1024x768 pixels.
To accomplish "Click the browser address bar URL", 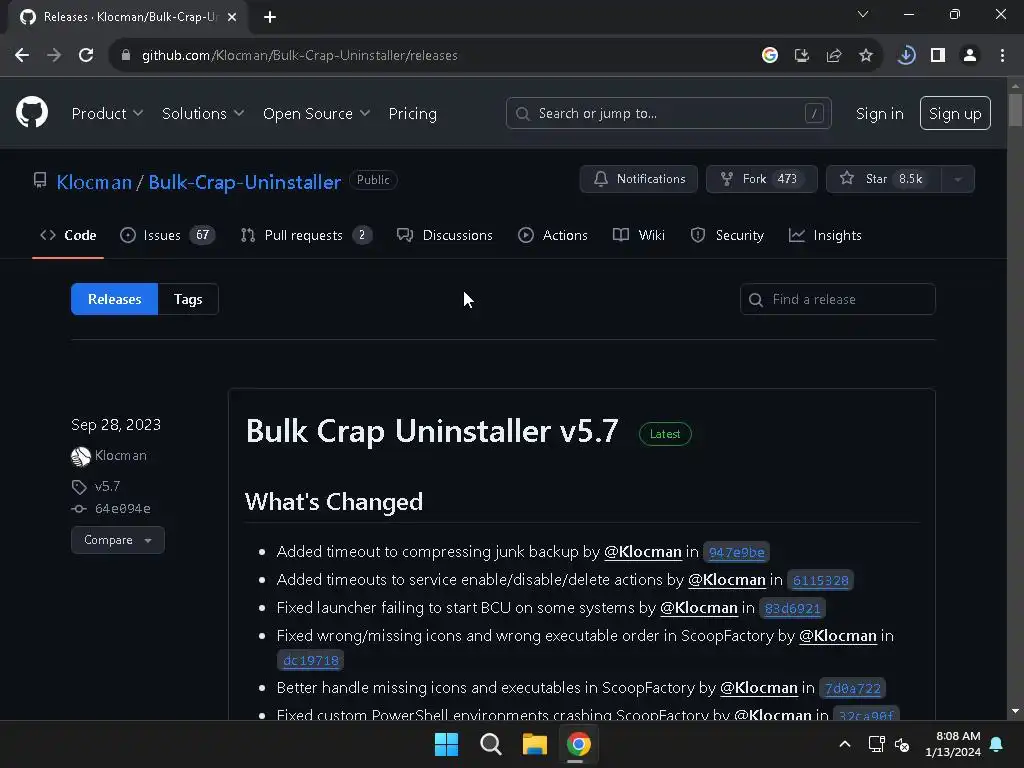I will click(299, 56).
